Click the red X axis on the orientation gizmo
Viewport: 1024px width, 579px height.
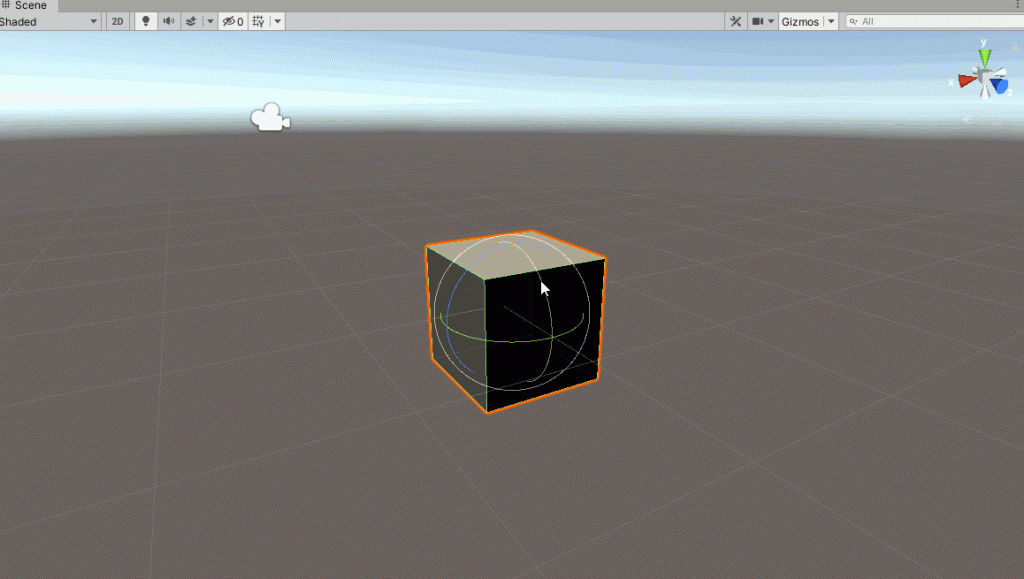pyautogui.click(x=965, y=80)
